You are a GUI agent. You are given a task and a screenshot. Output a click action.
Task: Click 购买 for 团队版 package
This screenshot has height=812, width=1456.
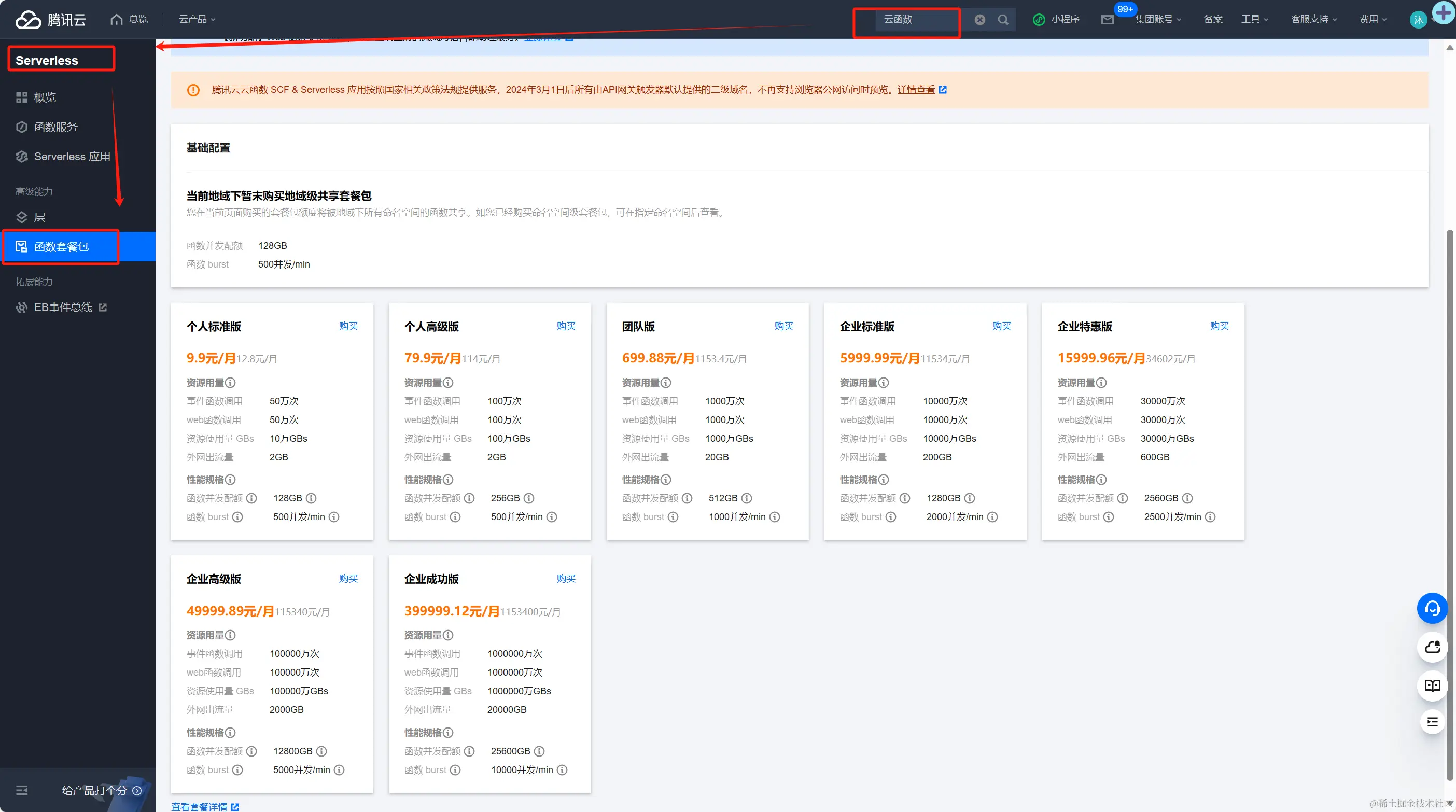[x=783, y=326]
